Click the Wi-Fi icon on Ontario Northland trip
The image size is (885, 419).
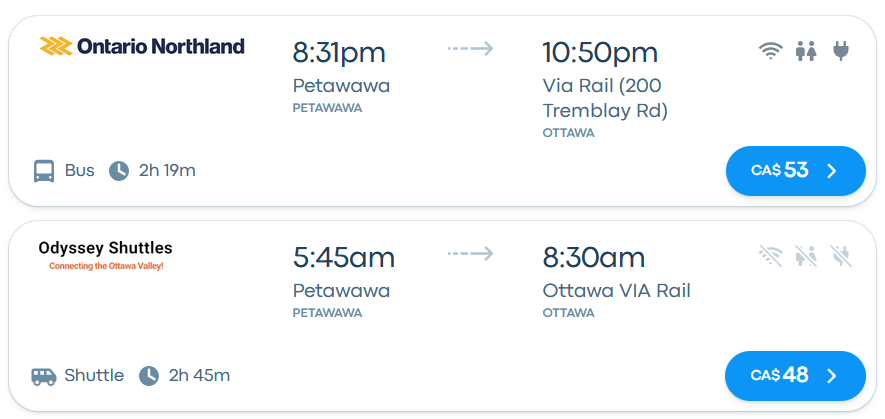(770, 51)
